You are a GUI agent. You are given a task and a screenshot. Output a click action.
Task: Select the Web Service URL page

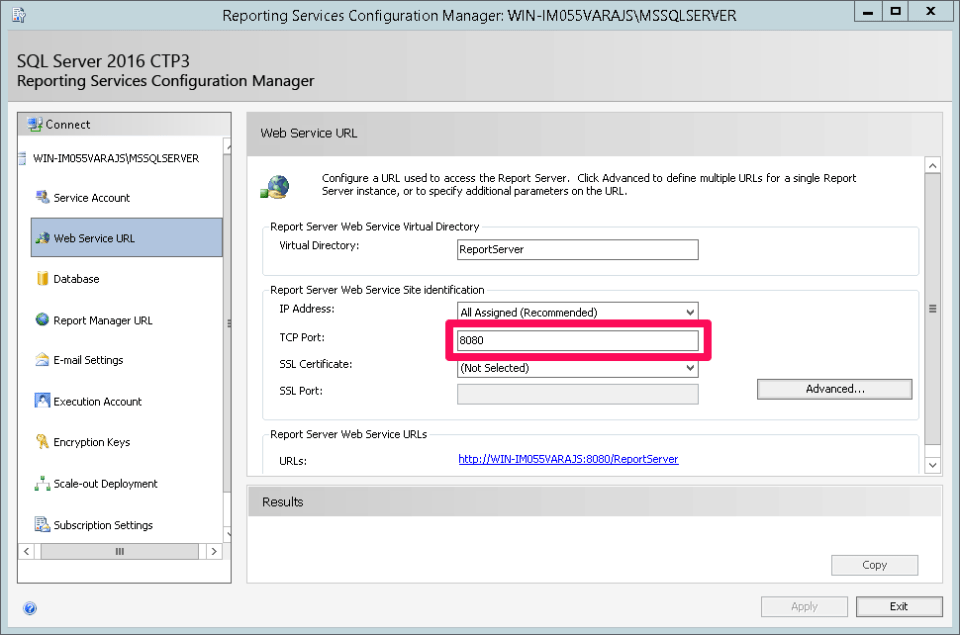tap(127, 238)
